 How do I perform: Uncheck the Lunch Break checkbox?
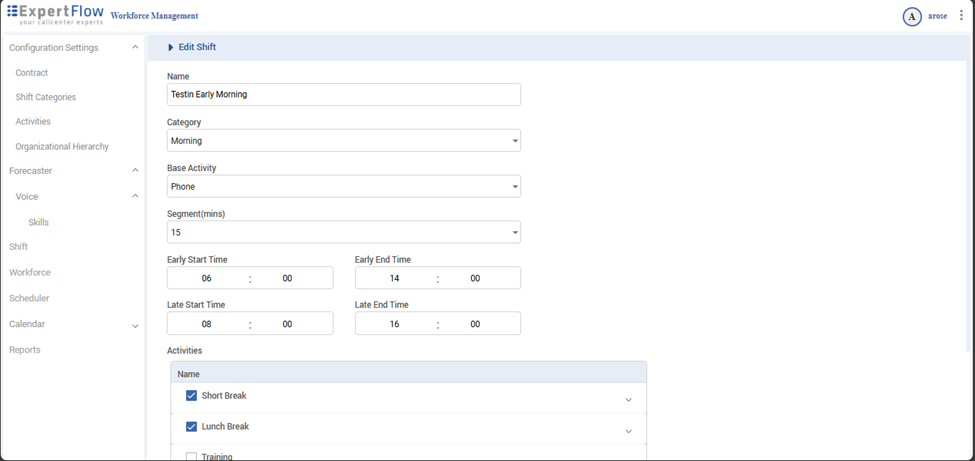pyautogui.click(x=191, y=427)
